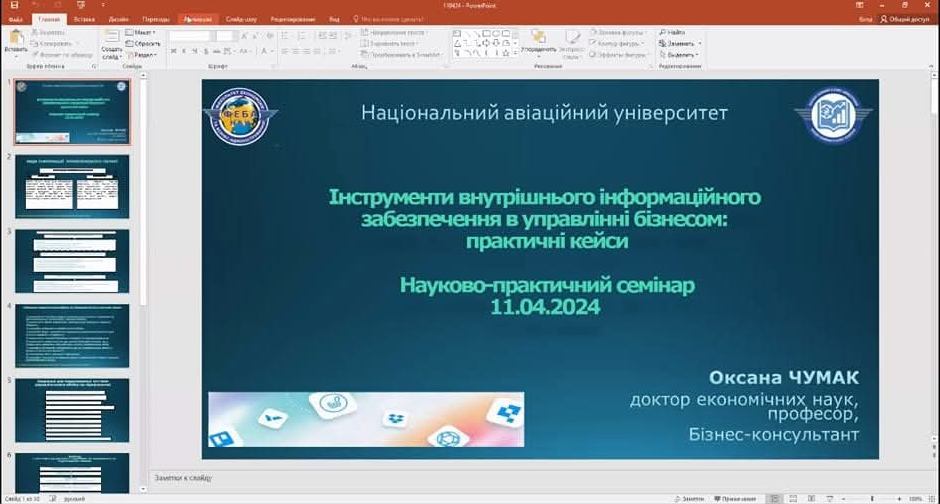Open the Layout (Макет) dropdown
Viewport: 940px width, 504px height.
point(143,32)
